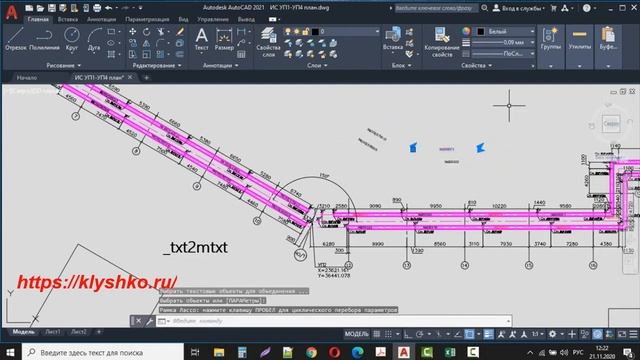
Task: Select the Дуга (Arc) tool
Action: [x=94, y=39]
